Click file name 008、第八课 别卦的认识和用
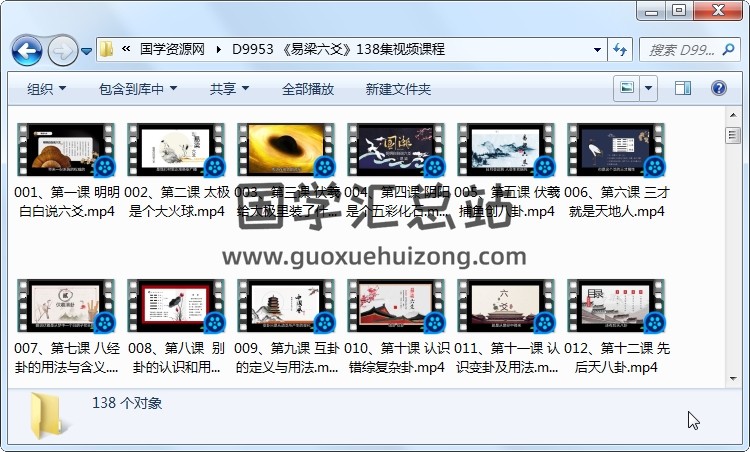 click(176, 357)
